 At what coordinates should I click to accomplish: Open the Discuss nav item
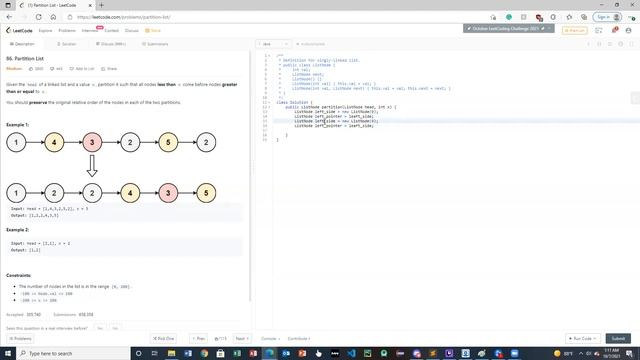click(x=131, y=31)
